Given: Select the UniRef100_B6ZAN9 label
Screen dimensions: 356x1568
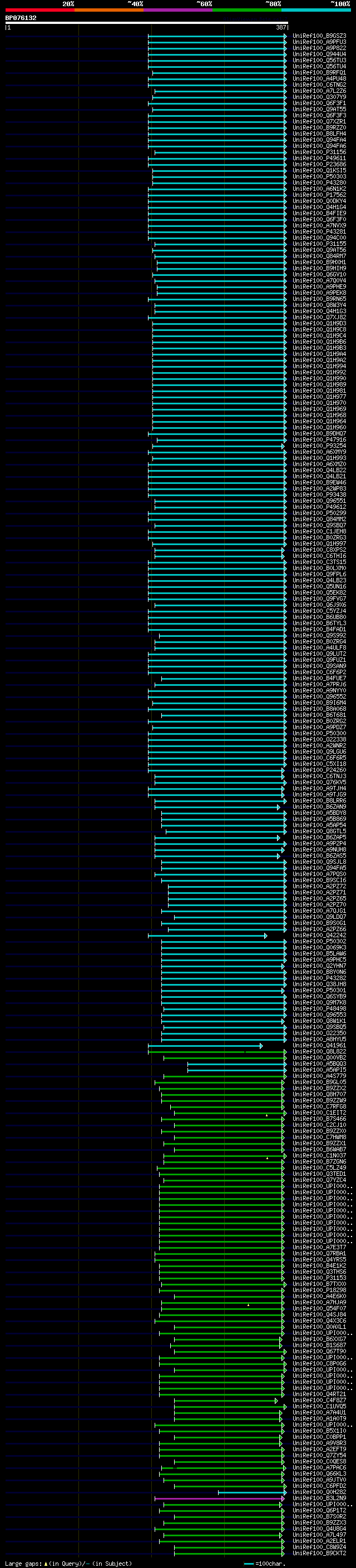Looking at the screenshot, I should pyautogui.click(x=319, y=807).
